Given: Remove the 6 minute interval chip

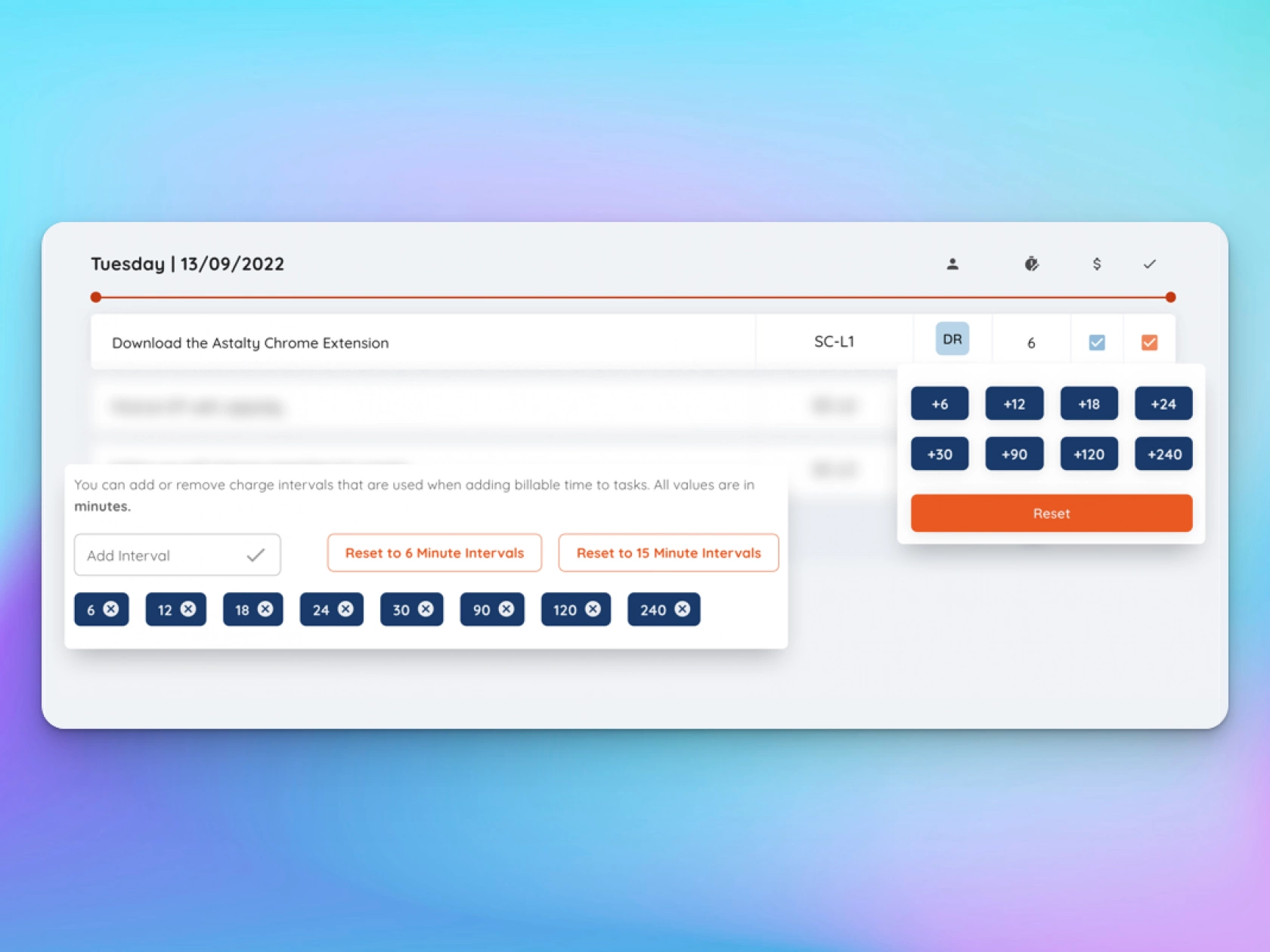Looking at the screenshot, I should 111,609.
